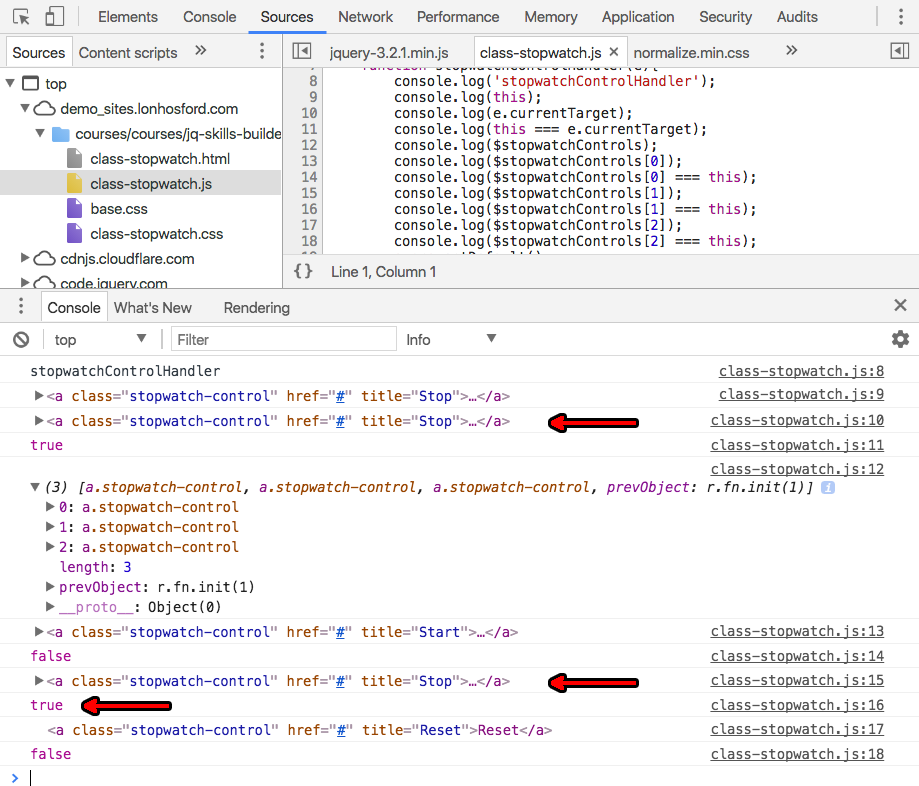
Task: Follow the class-stopwatch.js:12 source link
Action: pyautogui.click(x=797, y=469)
